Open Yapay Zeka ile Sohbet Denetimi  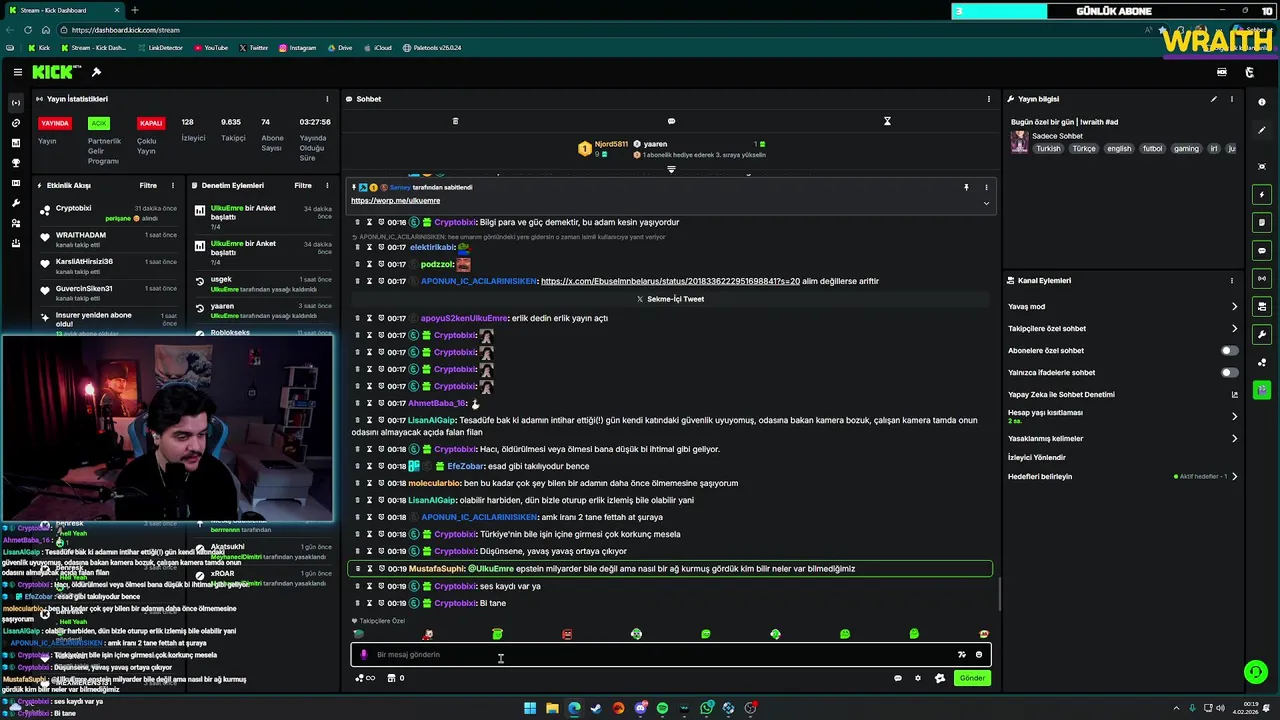pyautogui.click(x=1123, y=394)
